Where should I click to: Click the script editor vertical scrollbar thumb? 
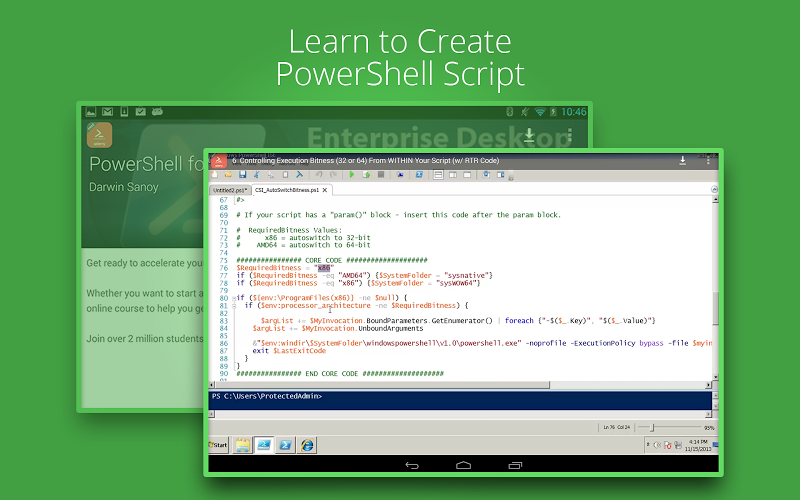(715, 307)
